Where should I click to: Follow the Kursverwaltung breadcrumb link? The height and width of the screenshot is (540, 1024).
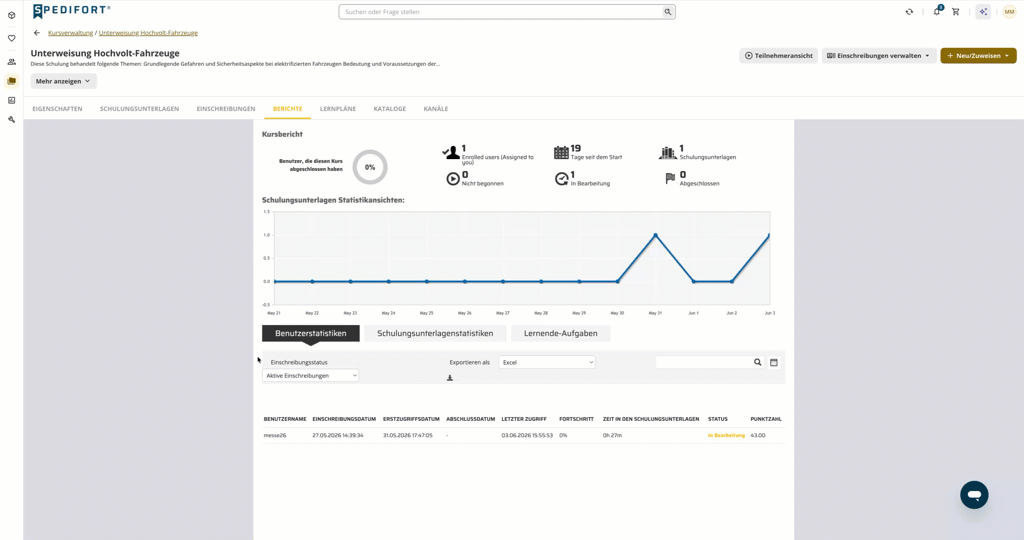pos(71,33)
